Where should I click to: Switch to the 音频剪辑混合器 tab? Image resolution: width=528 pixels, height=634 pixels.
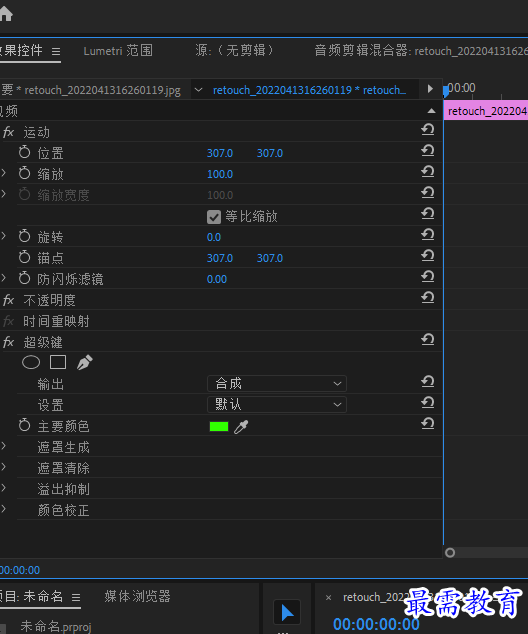(421, 51)
